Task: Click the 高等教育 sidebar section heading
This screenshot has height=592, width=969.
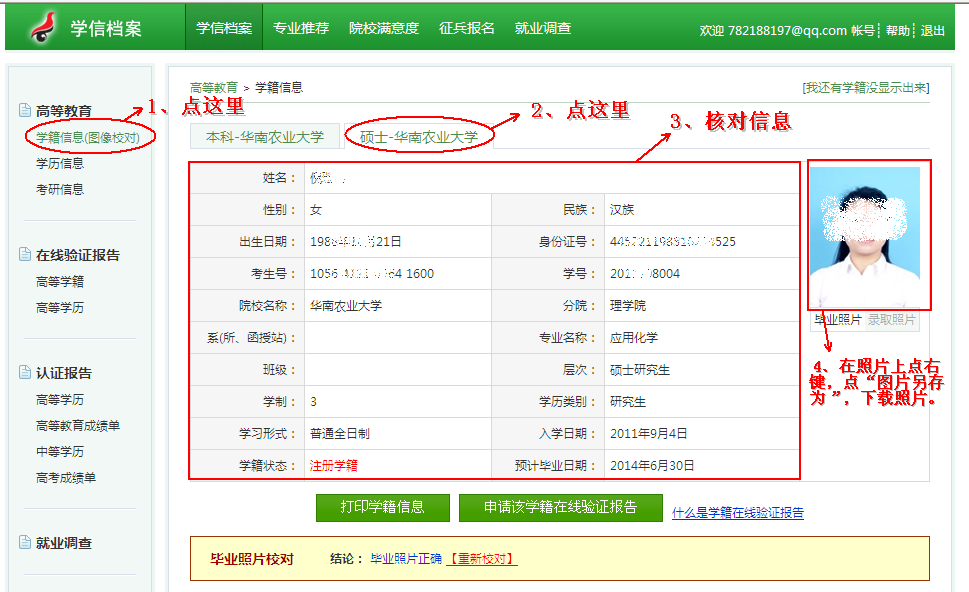Action: coord(64,111)
